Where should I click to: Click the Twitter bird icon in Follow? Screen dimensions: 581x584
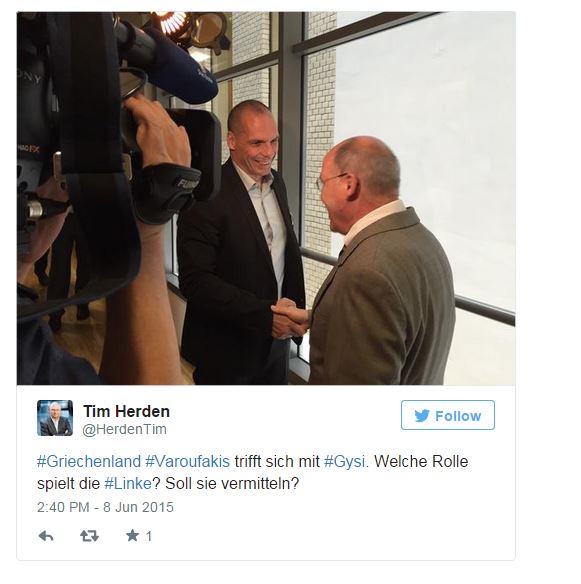coord(422,416)
